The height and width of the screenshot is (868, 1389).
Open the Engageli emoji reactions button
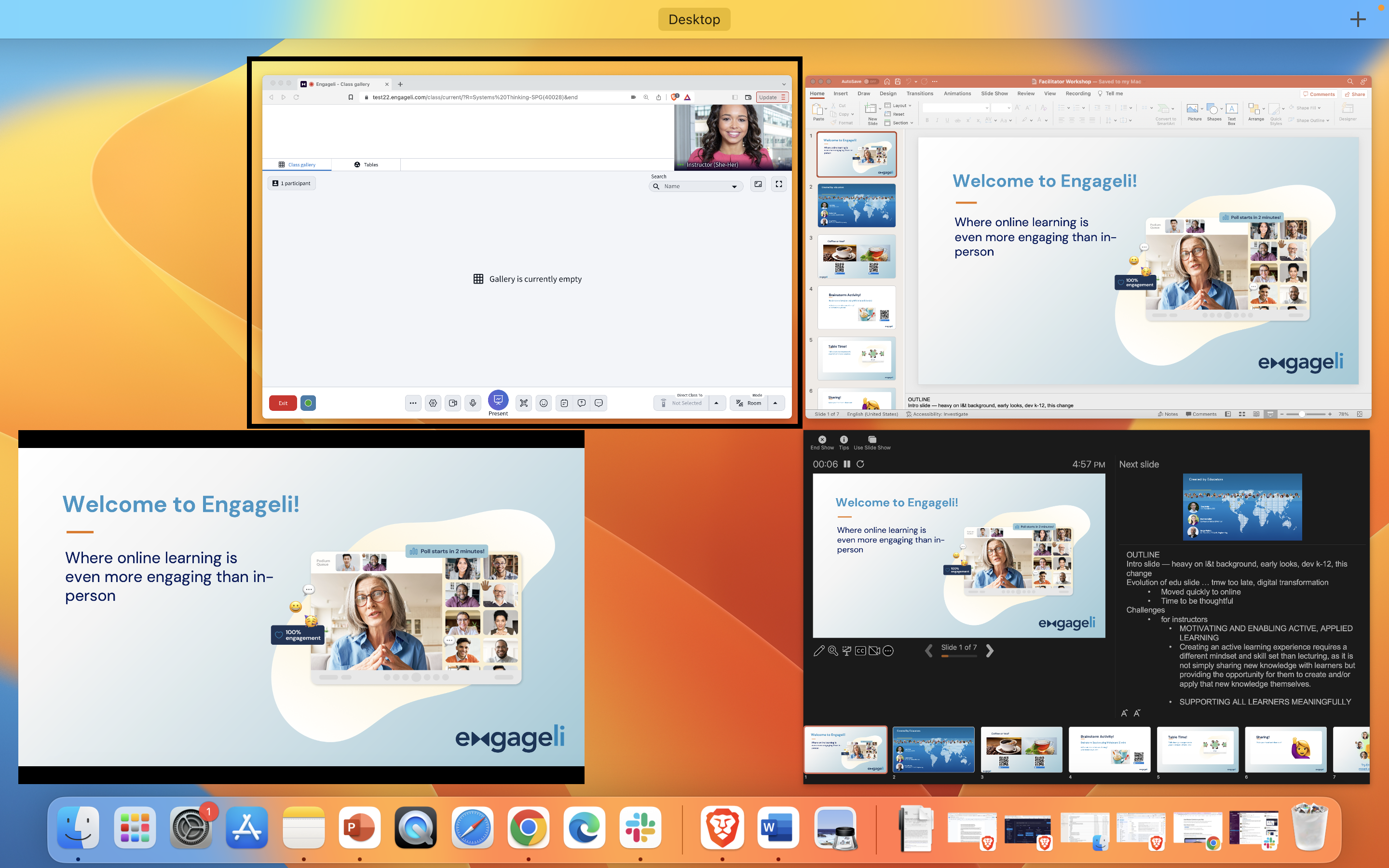coord(544,403)
